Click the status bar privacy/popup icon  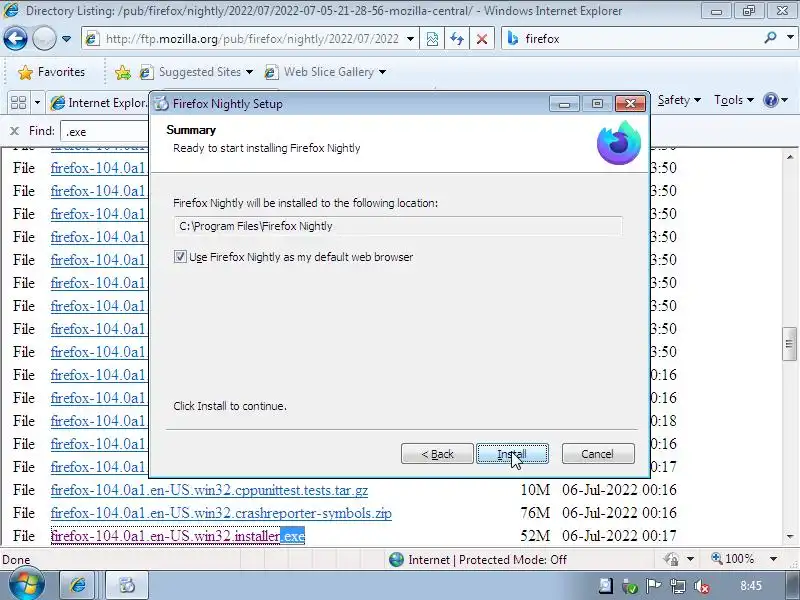pyautogui.click(x=671, y=559)
